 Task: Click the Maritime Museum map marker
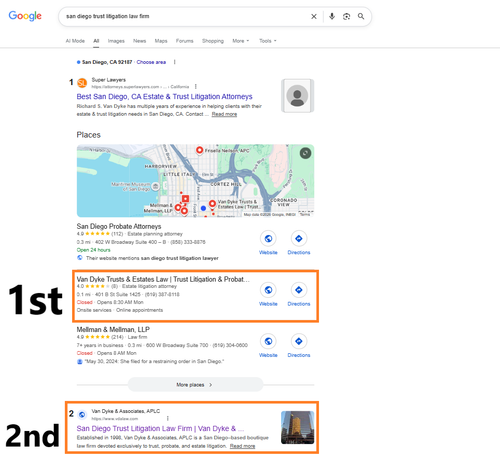(x=155, y=186)
